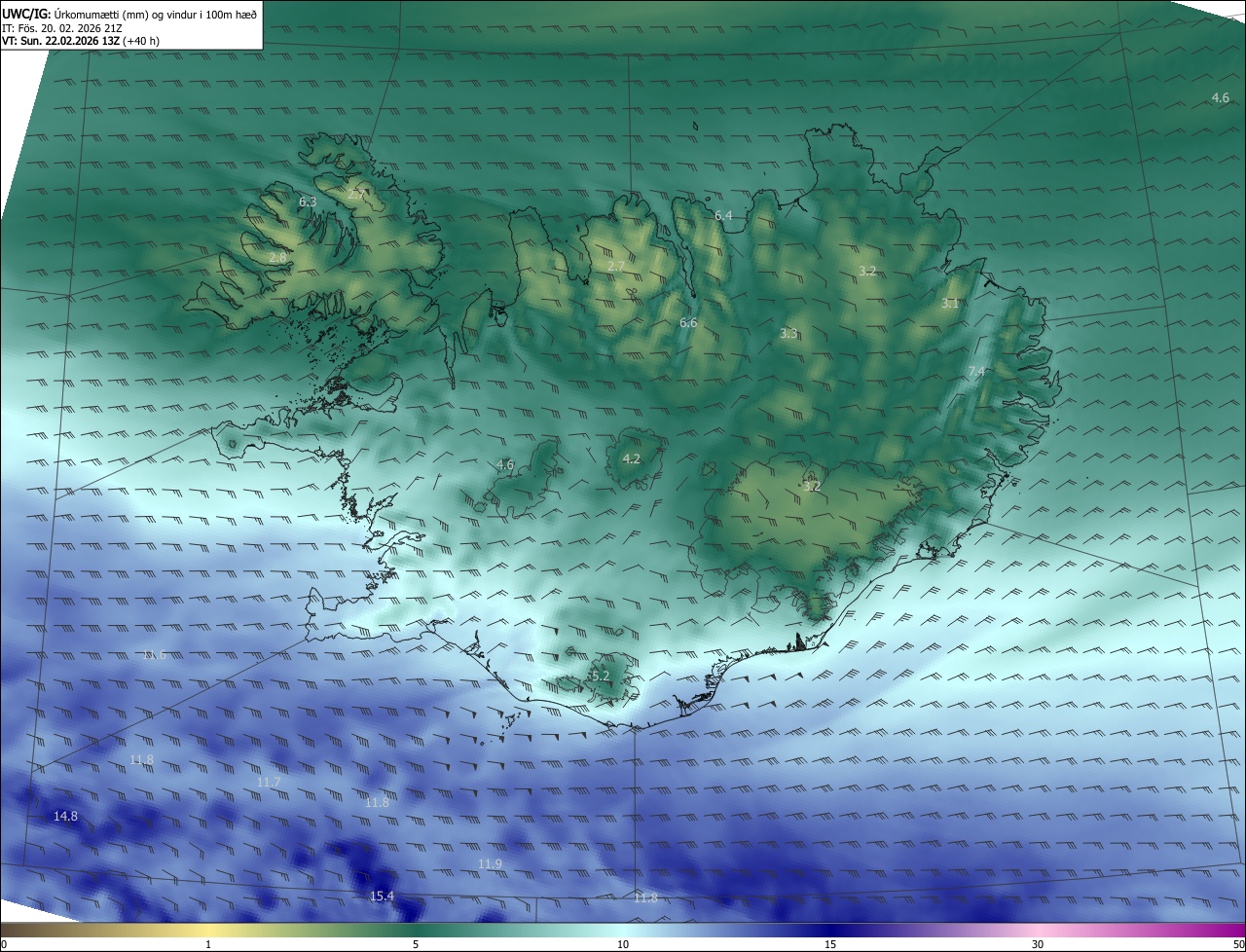1246x952 pixels.
Task: Click the 3.1 value label
Action: [x=950, y=304]
